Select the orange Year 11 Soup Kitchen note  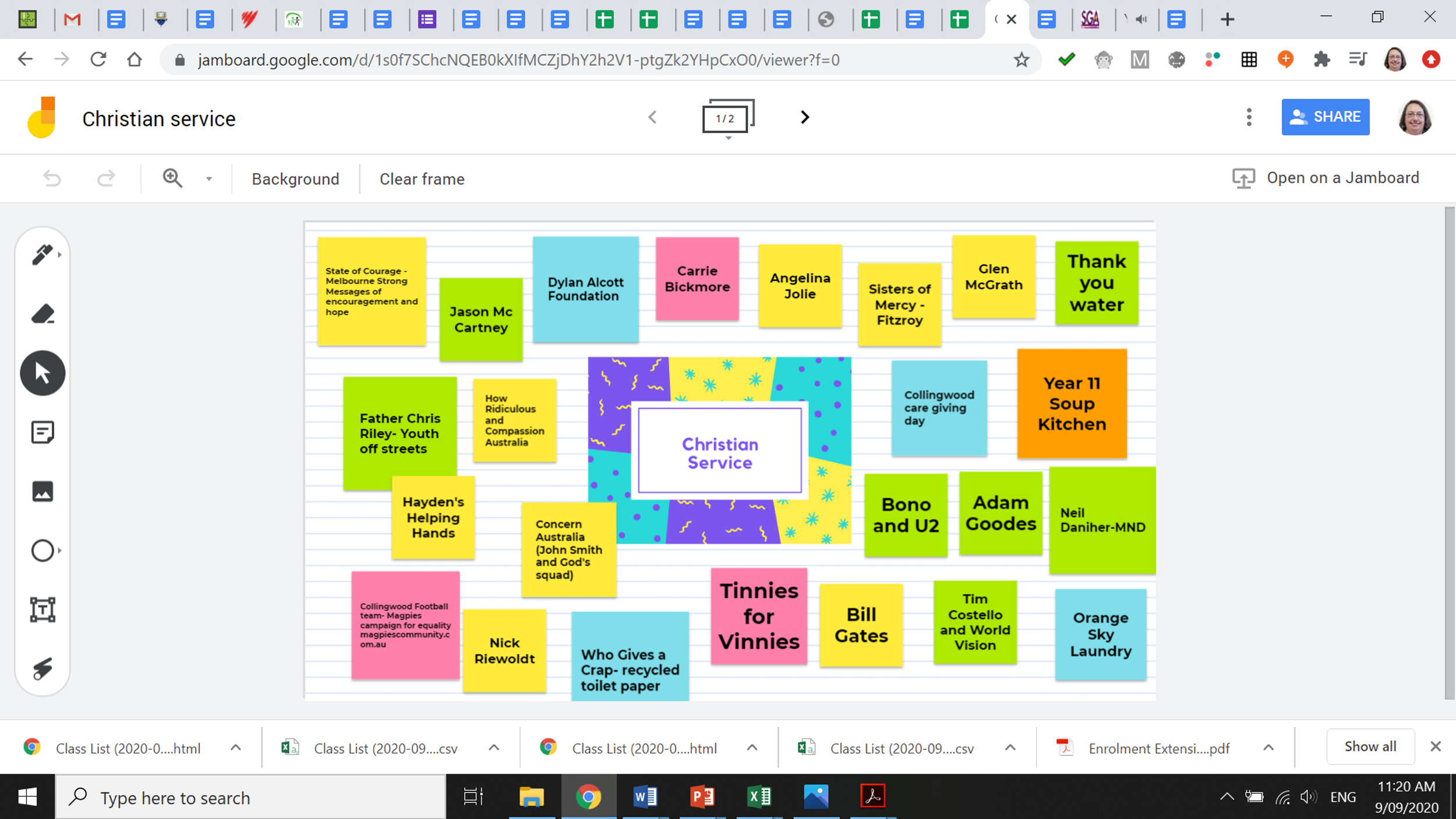(1071, 403)
